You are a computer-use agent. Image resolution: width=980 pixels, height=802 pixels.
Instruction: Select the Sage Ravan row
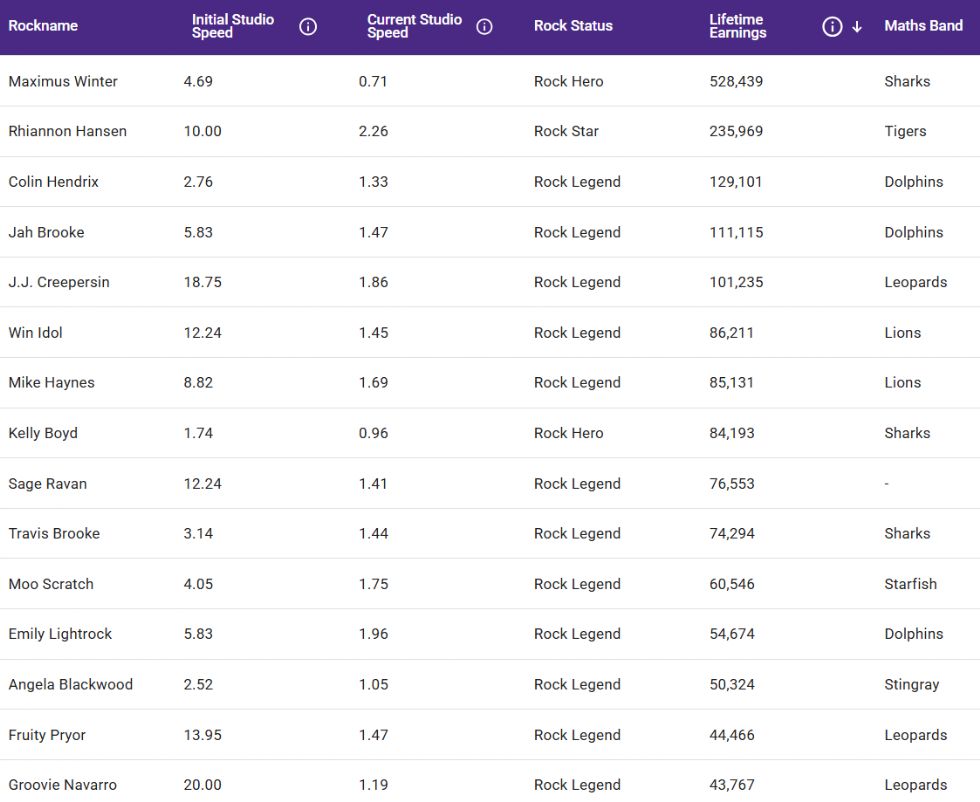pos(47,484)
